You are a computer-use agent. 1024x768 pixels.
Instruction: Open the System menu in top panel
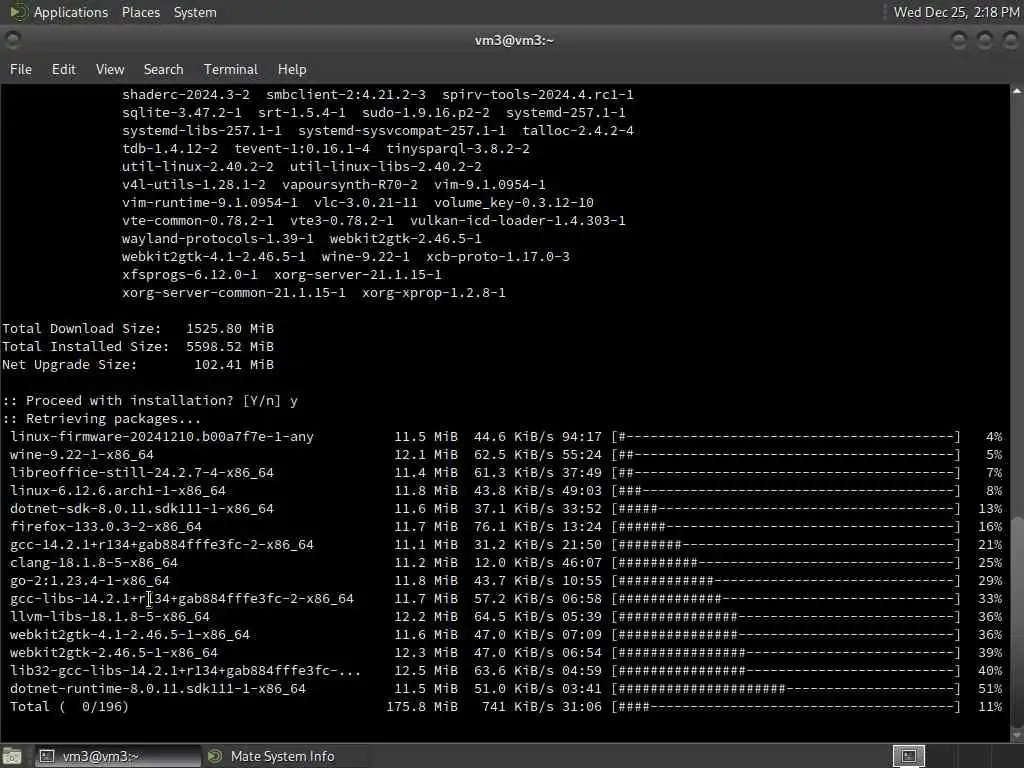pos(195,12)
